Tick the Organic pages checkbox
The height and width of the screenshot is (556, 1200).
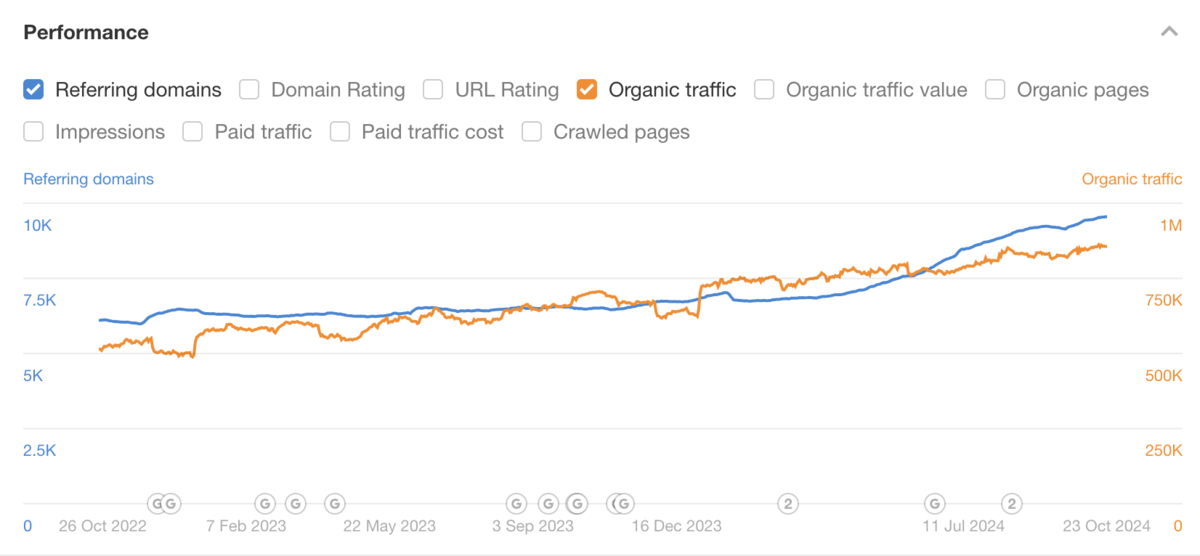click(x=995, y=90)
